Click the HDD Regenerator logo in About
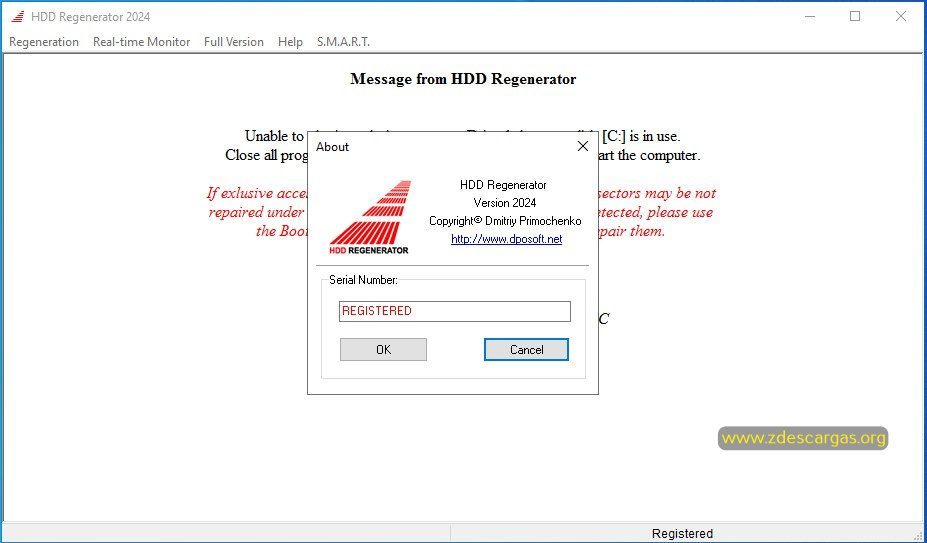 (369, 217)
